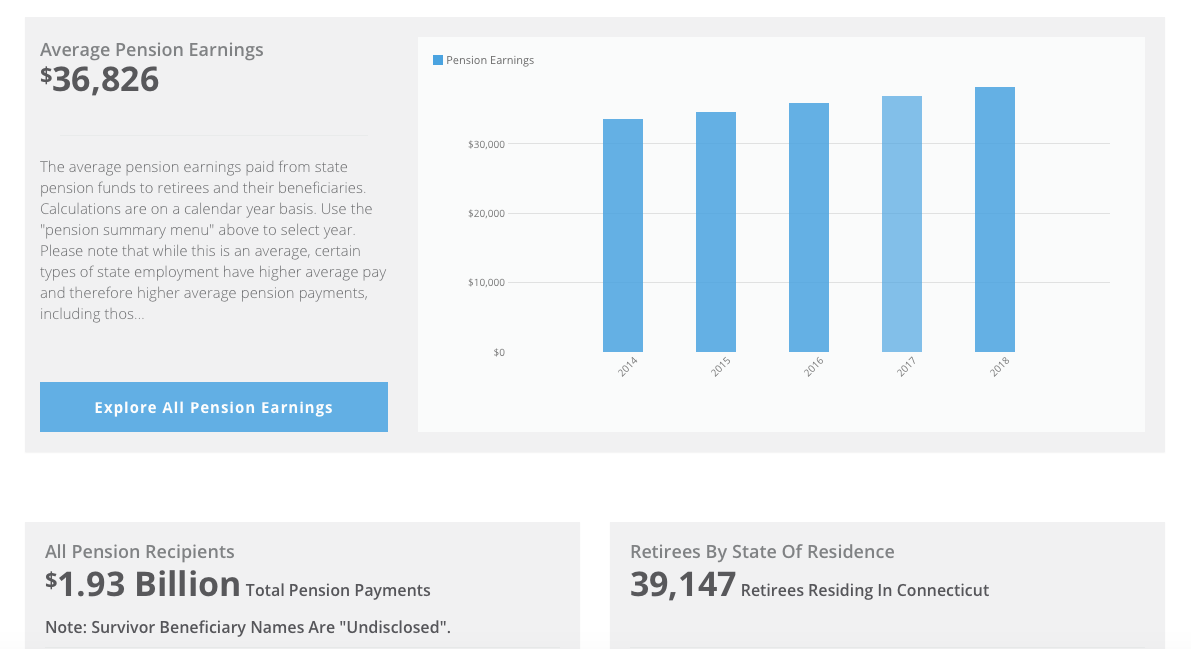
Task: Click the 39,147 retirees figure
Action: 682,583
